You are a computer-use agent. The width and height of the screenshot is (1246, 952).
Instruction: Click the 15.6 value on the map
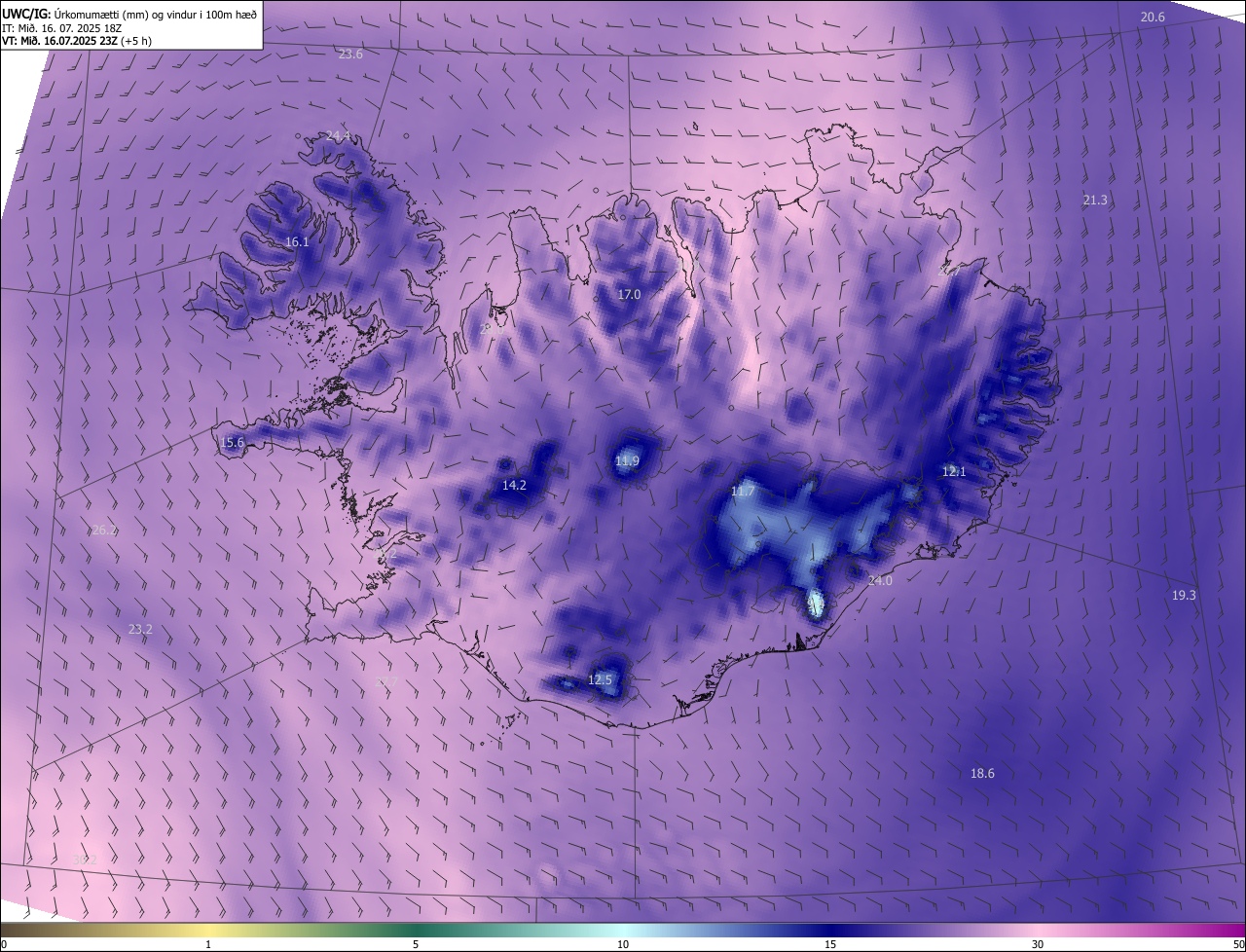point(233,442)
